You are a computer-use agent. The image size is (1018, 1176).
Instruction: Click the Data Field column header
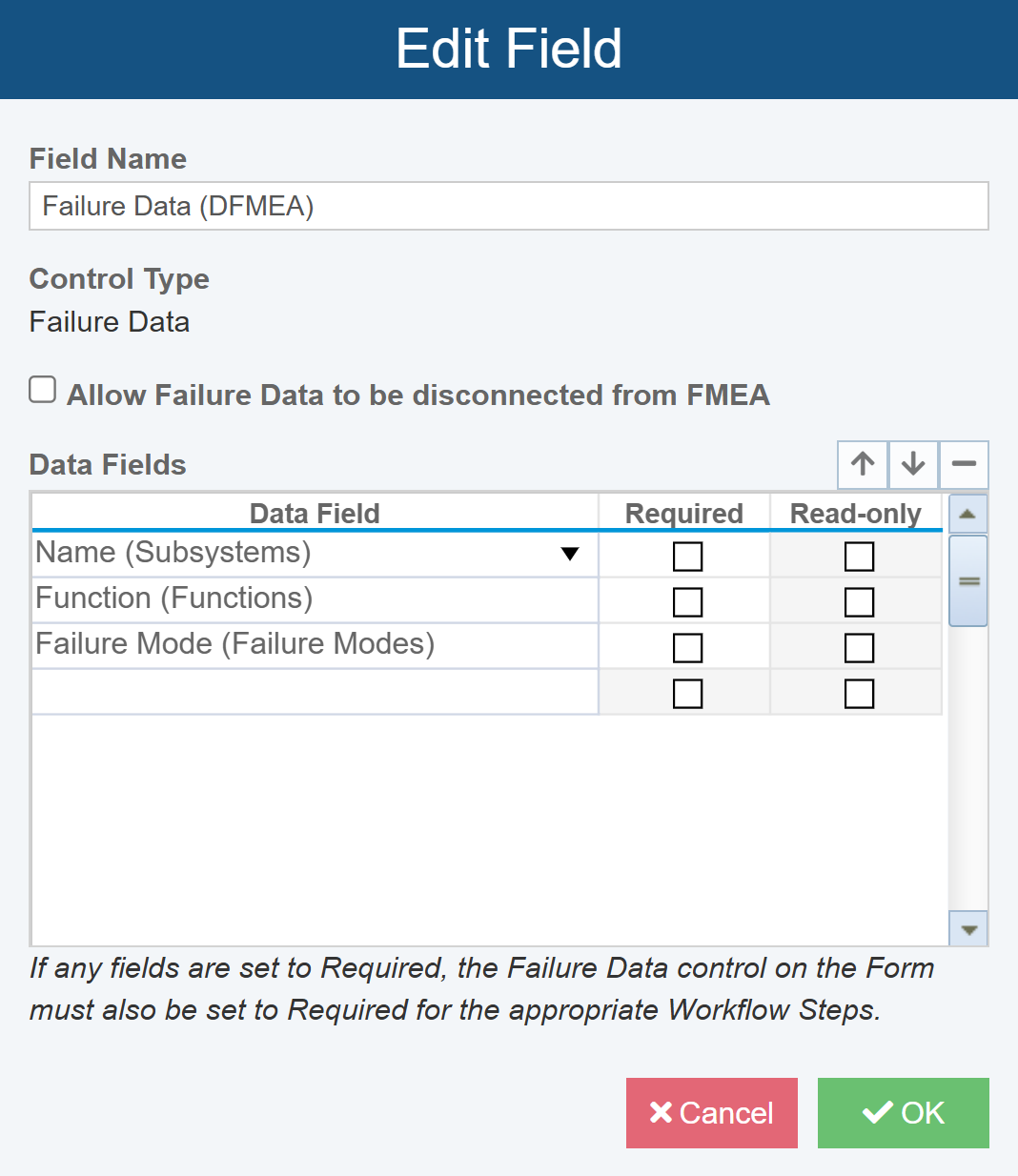[x=315, y=514]
